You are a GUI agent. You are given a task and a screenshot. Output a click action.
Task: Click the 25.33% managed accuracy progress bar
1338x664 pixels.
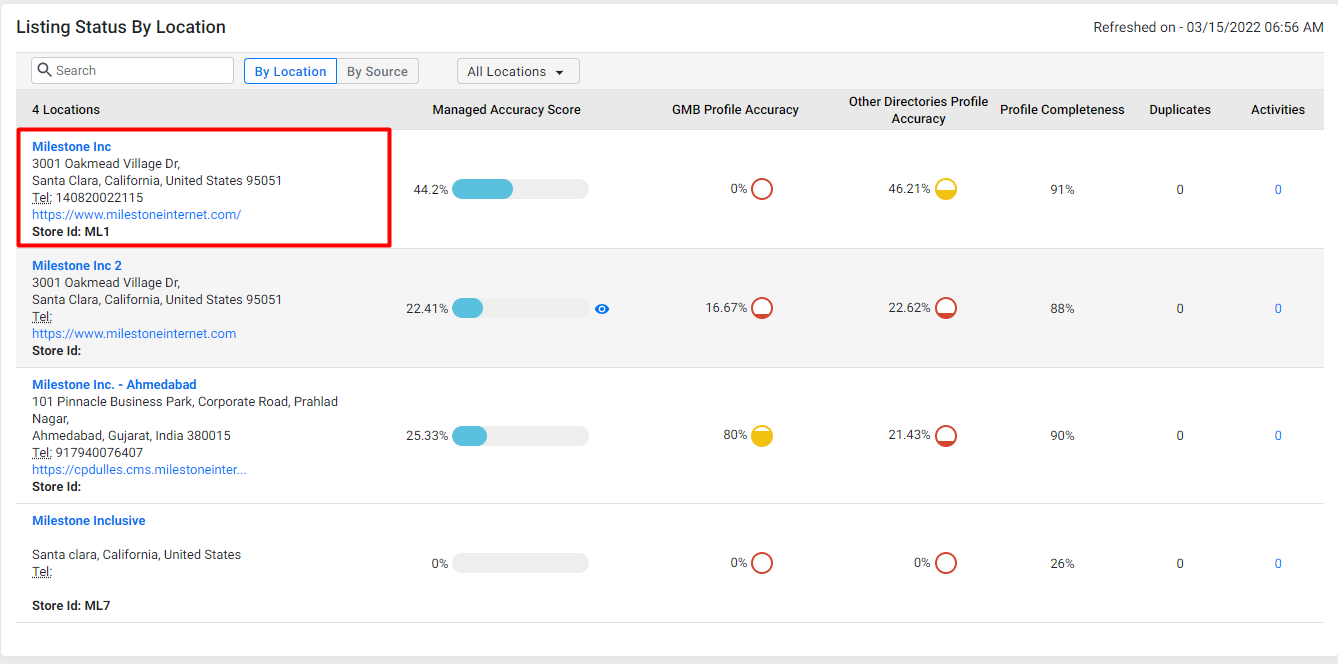(x=520, y=436)
